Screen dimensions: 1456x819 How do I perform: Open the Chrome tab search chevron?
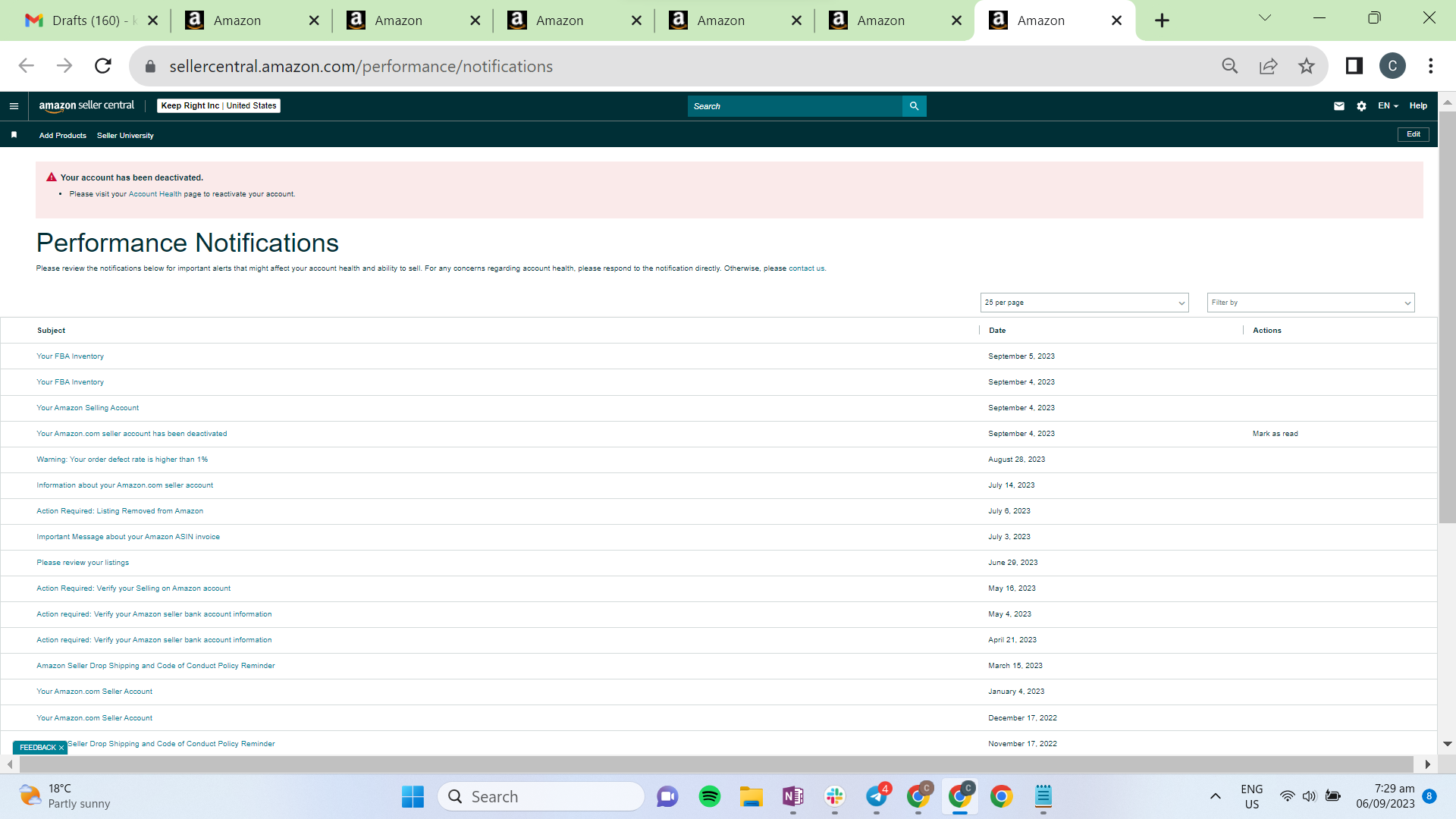click(1264, 18)
